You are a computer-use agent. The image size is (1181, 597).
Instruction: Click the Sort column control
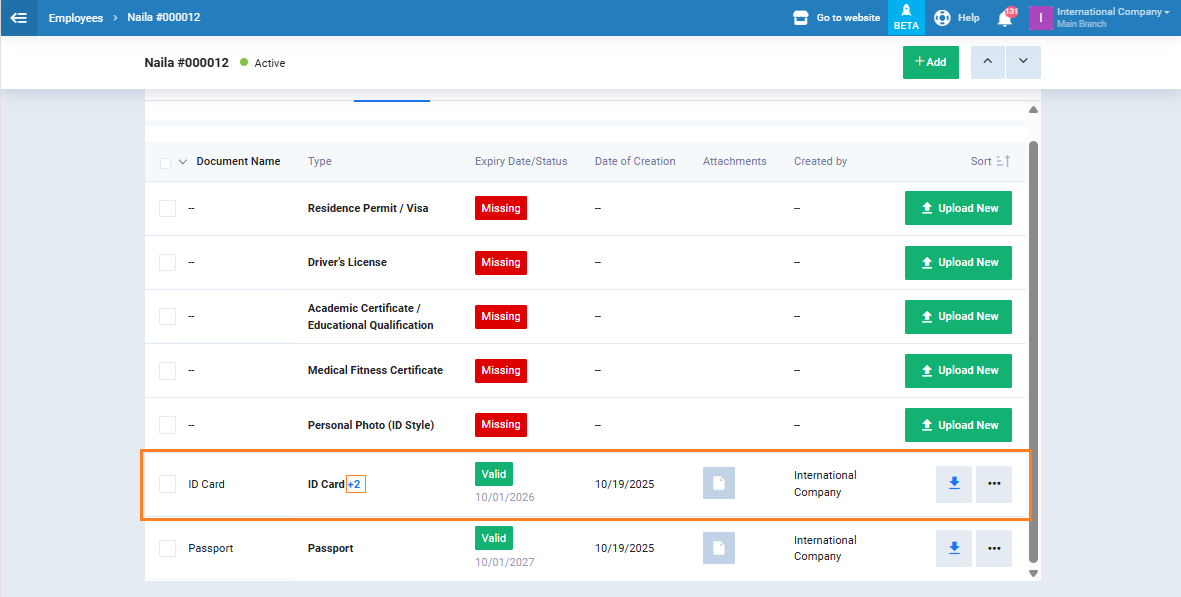[990, 161]
